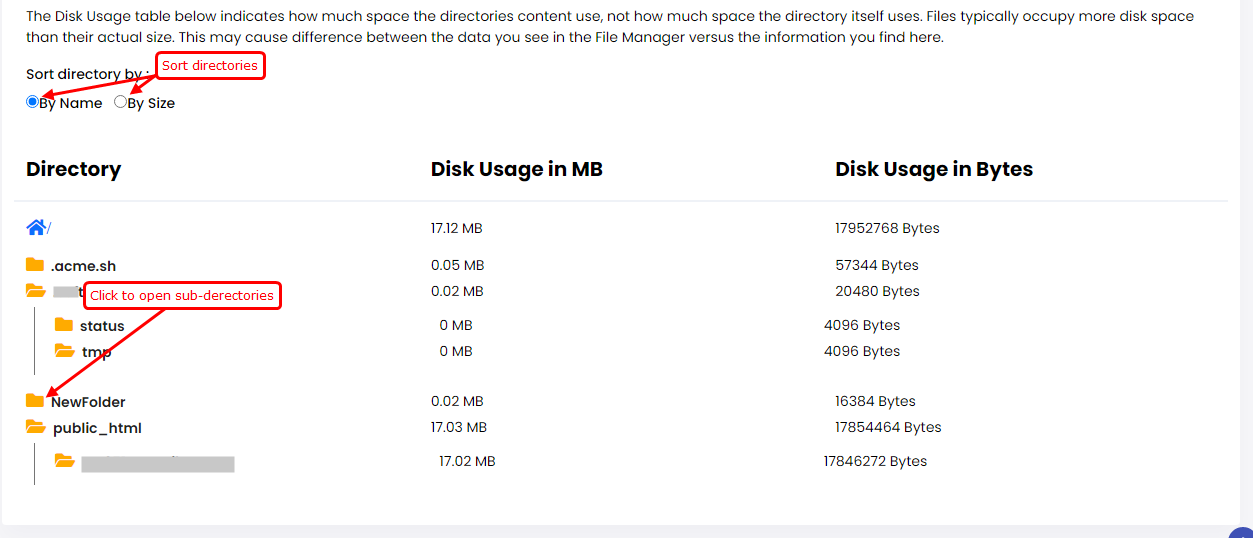Collapse the public_html directory name
Screen dimensions: 1253x538
(97, 428)
